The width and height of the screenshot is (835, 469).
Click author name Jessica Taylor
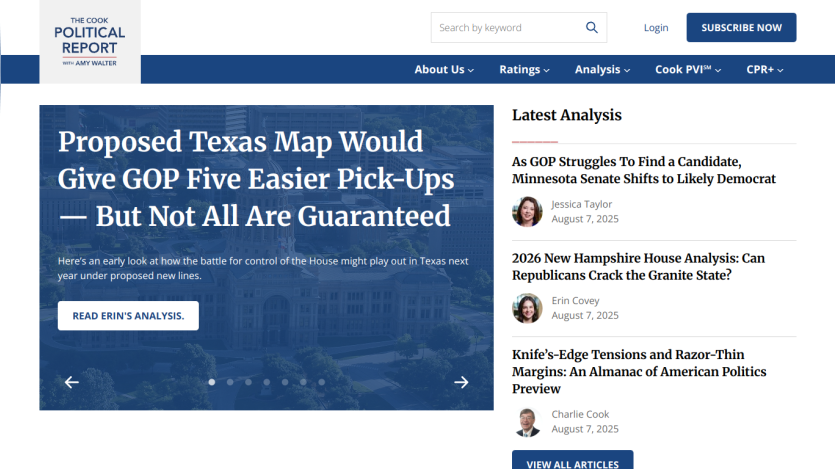coord(582,204)
